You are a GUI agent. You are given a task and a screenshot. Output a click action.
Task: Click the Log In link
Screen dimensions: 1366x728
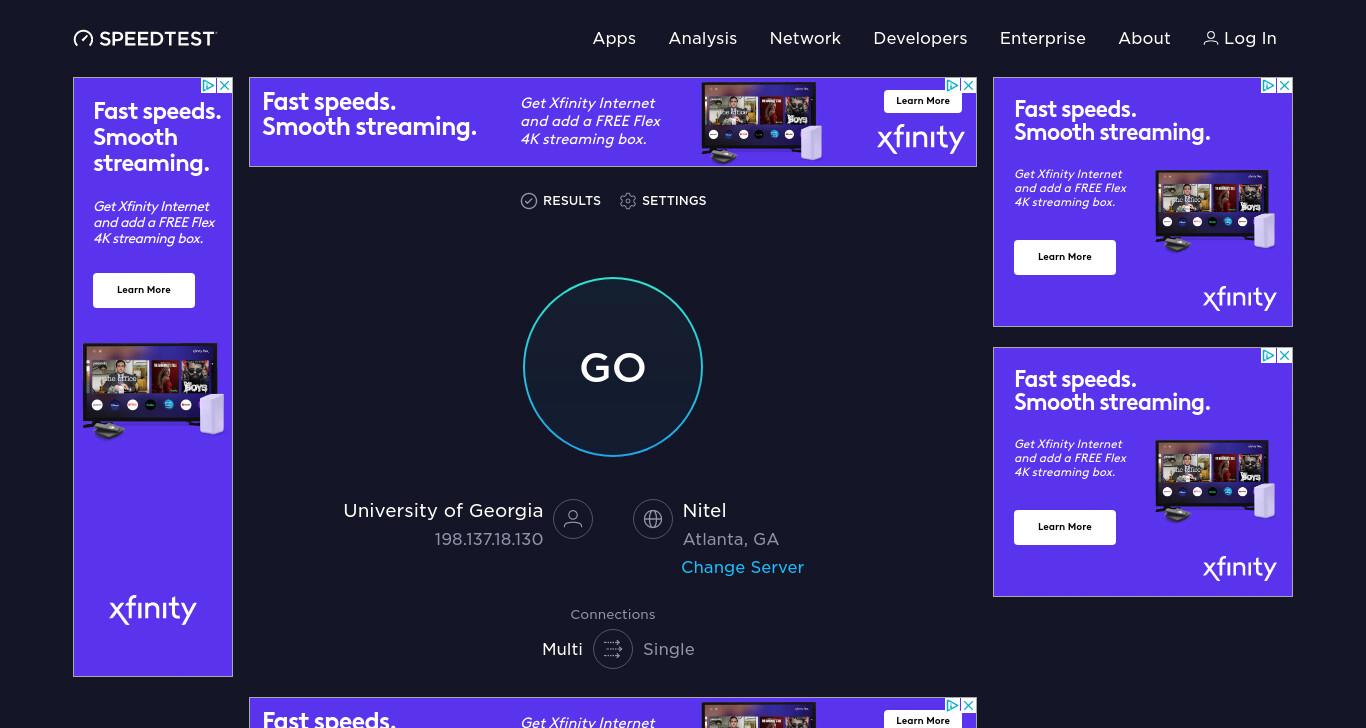click(1240, 38)
